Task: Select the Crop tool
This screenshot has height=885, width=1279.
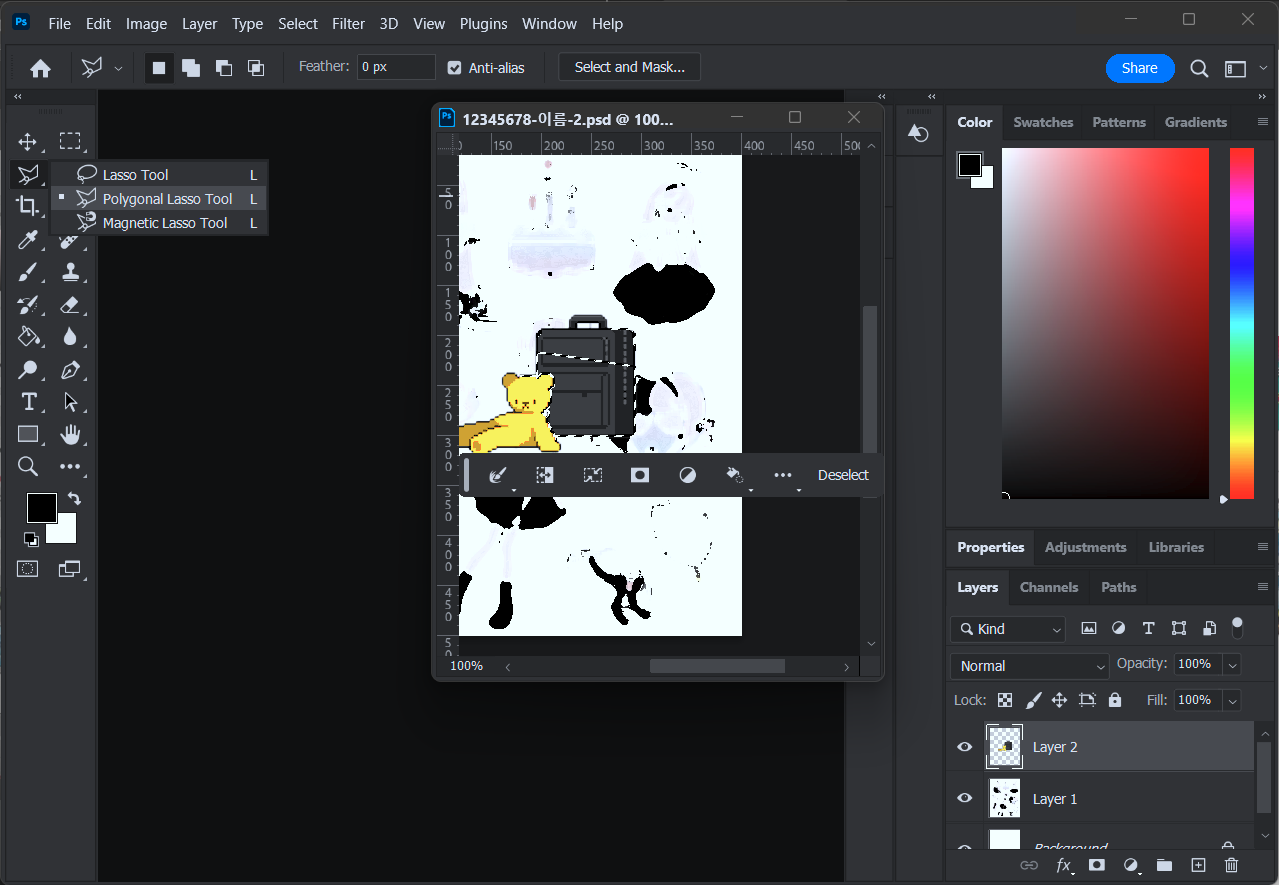Action: pyautogui.click(x=28, y=206)
